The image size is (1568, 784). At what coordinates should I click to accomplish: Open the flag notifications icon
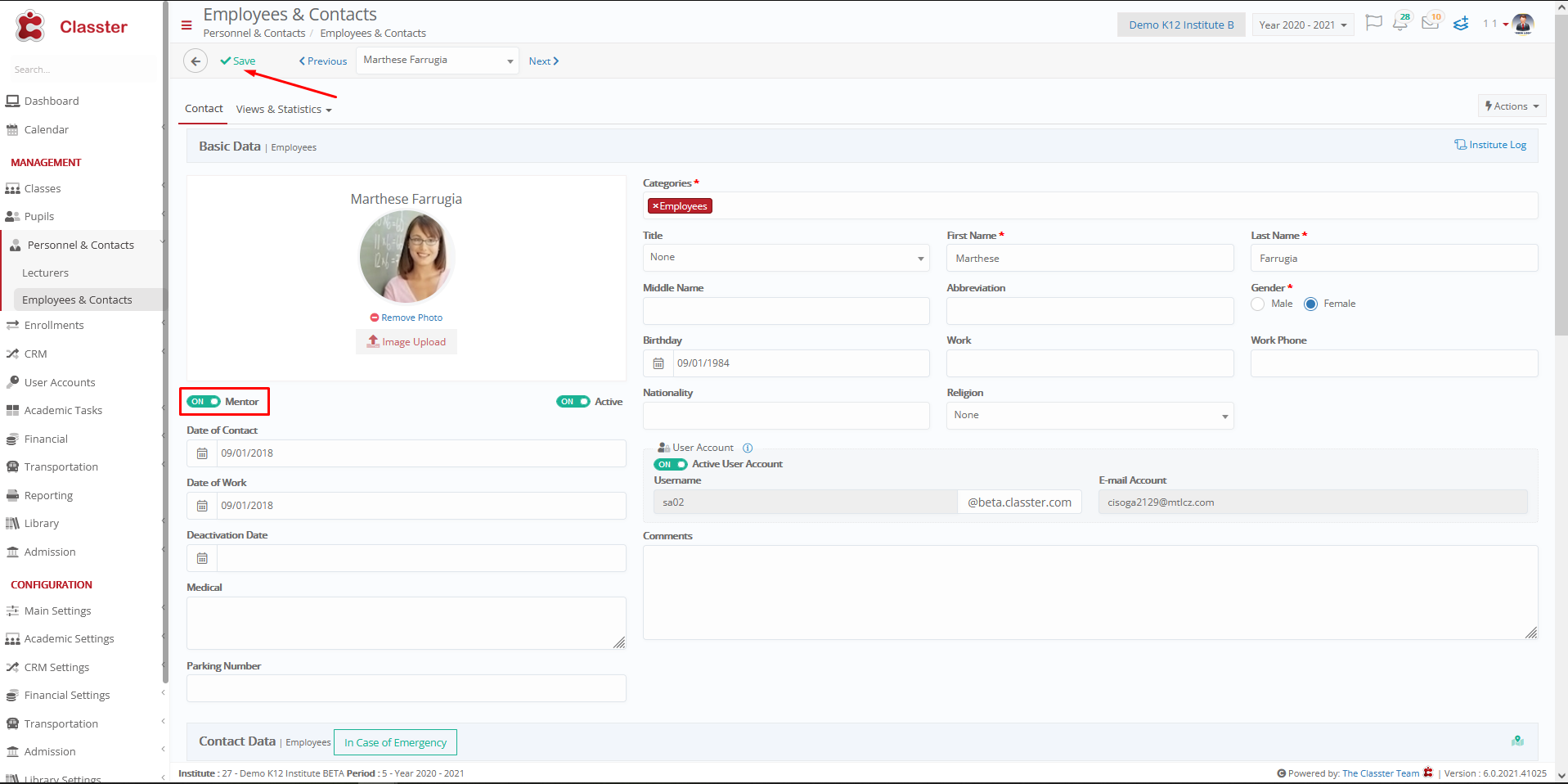tap(1374, 23)
